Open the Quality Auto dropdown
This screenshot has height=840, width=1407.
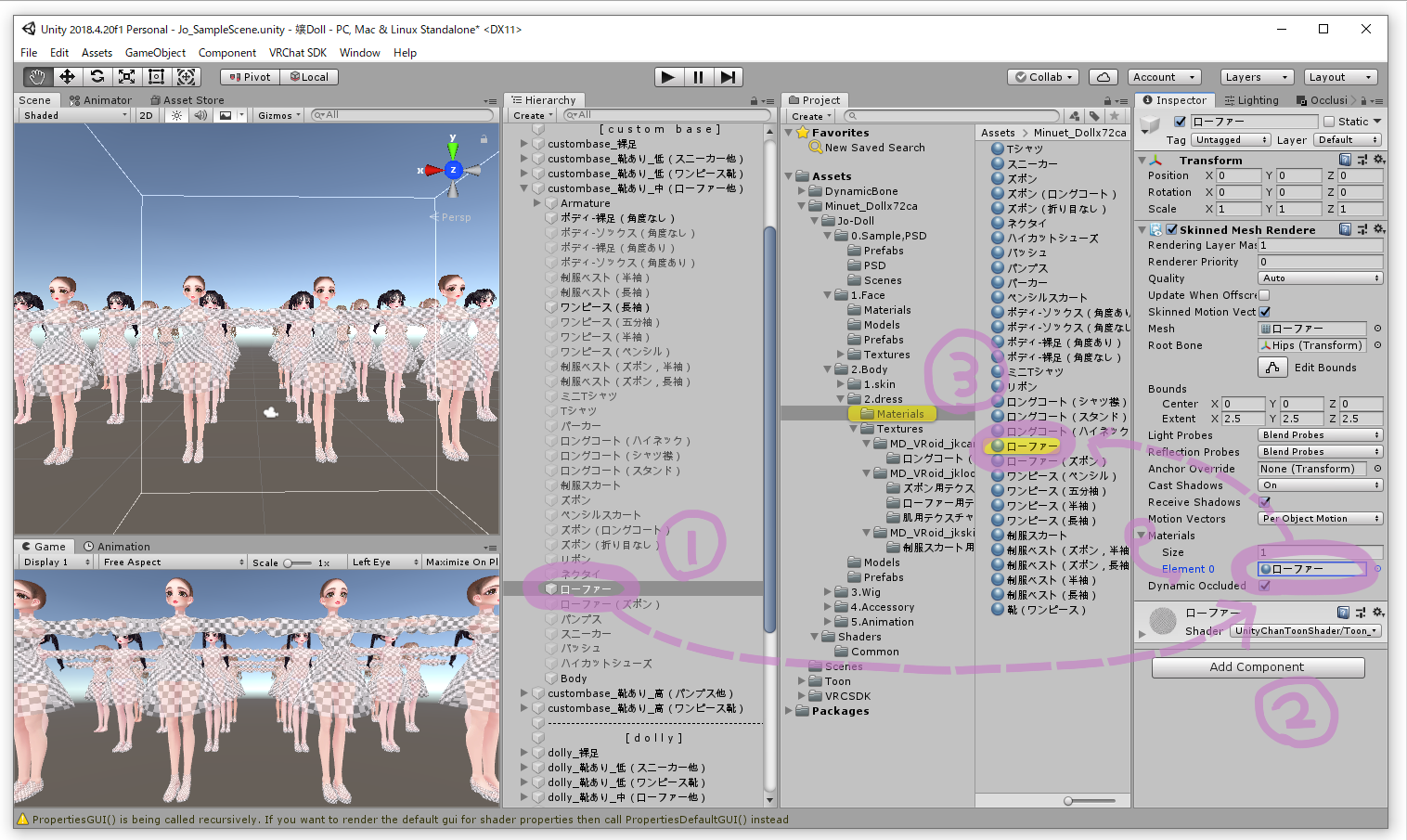coord(1321,278)
